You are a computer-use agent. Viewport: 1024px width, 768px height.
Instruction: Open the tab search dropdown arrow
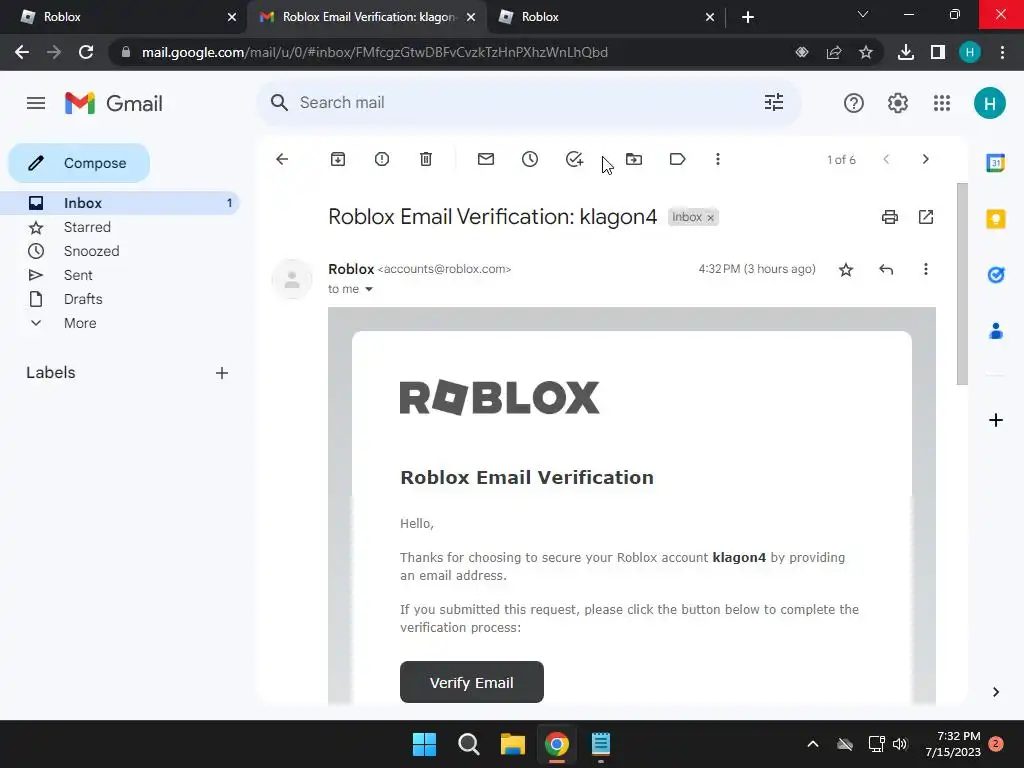(862, 14)
